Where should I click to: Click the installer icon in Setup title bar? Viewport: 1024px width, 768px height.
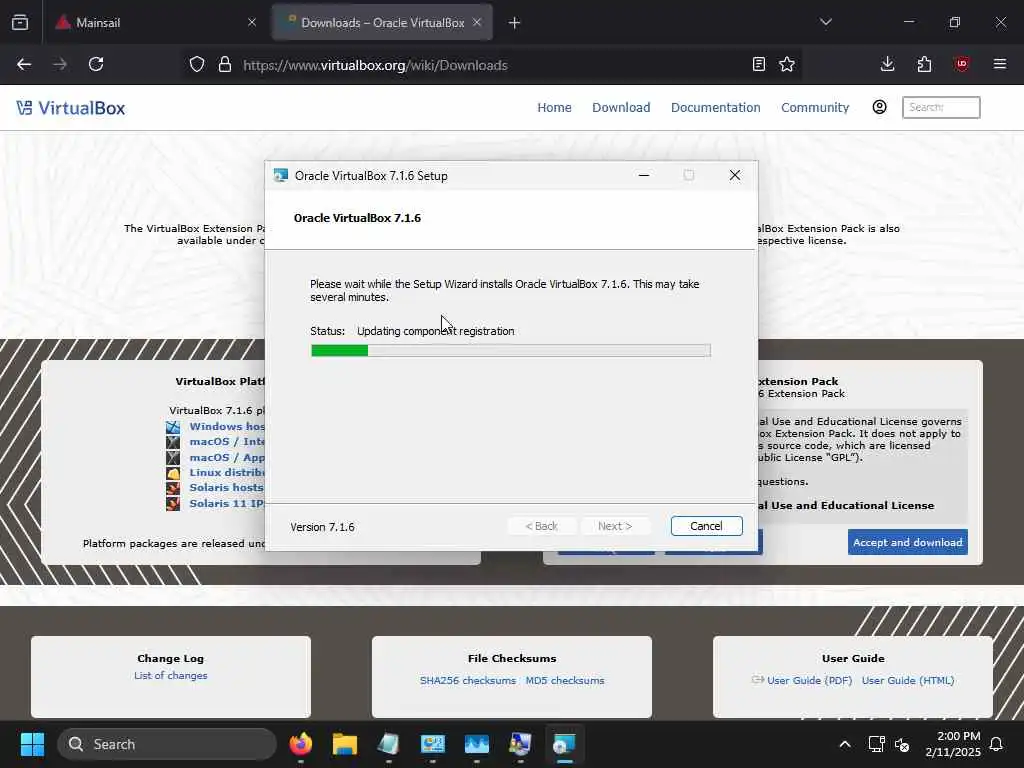281,175
